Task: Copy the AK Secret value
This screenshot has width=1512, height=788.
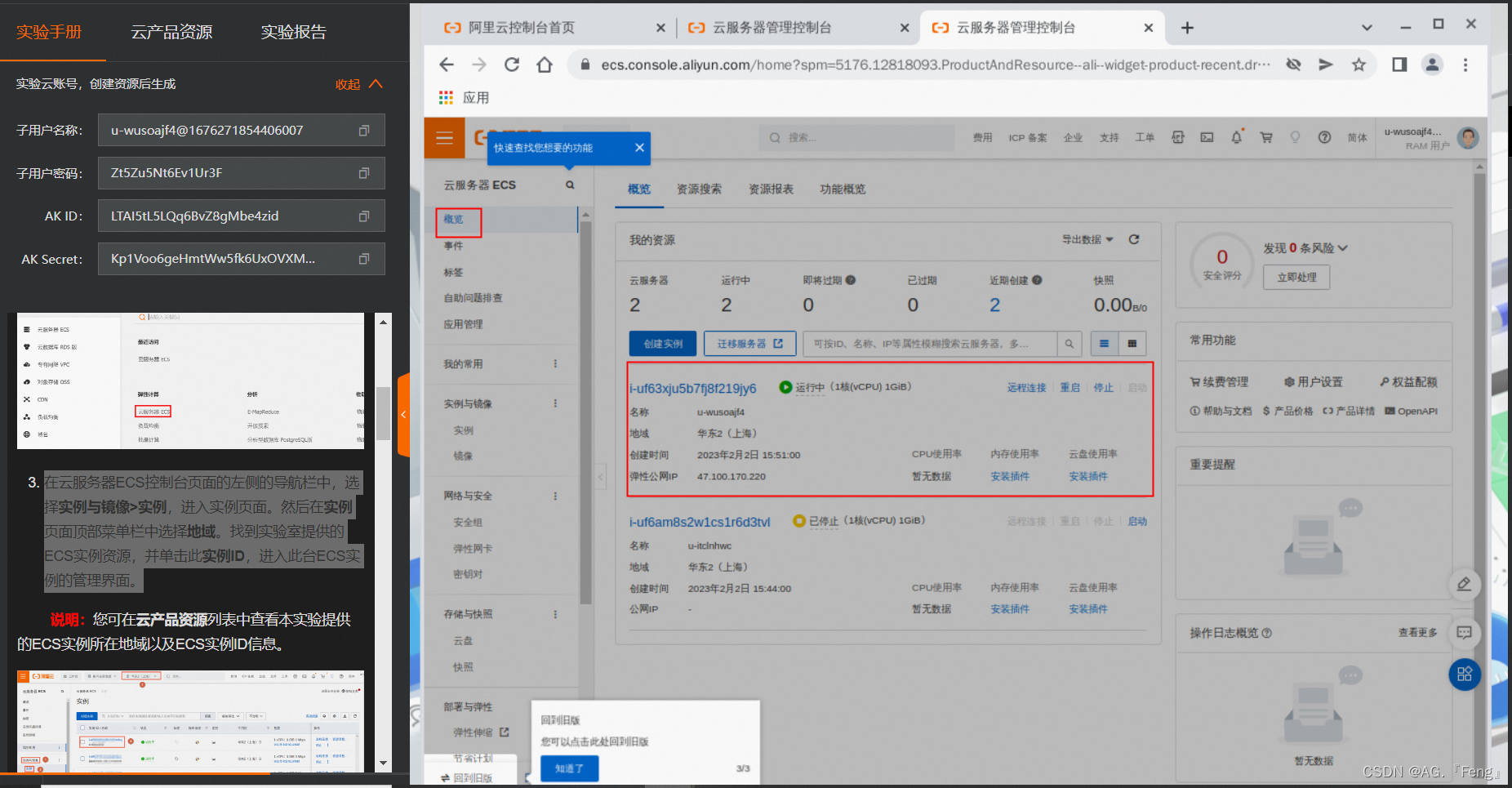Action: point(364,259)
